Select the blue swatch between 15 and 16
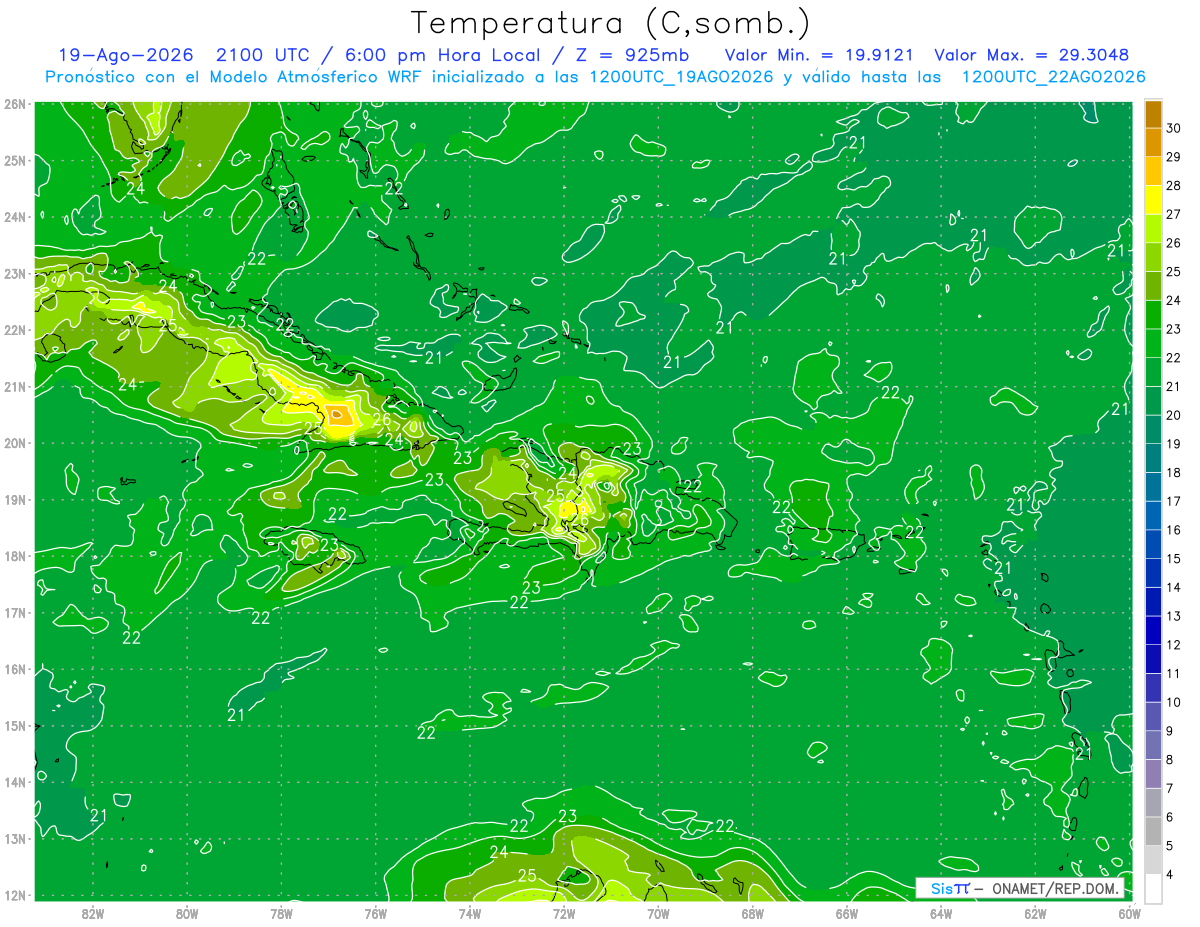Screen dimensions: 1200x927 pos(1153,544)
